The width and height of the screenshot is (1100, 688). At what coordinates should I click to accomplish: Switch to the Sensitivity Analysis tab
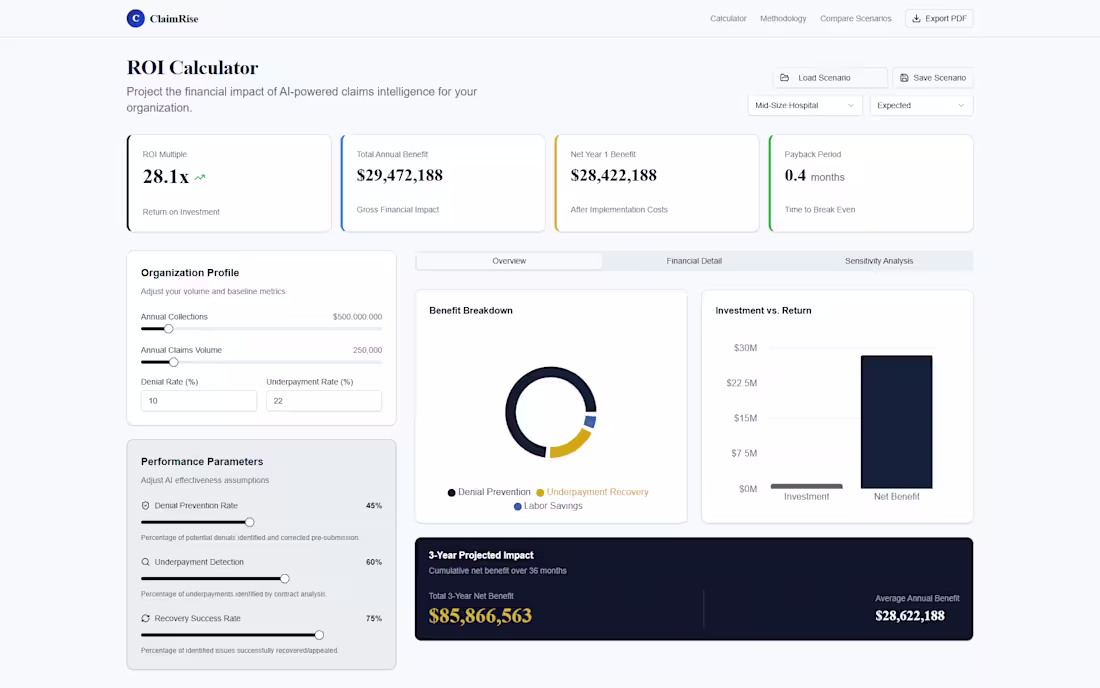click(878, 261)
